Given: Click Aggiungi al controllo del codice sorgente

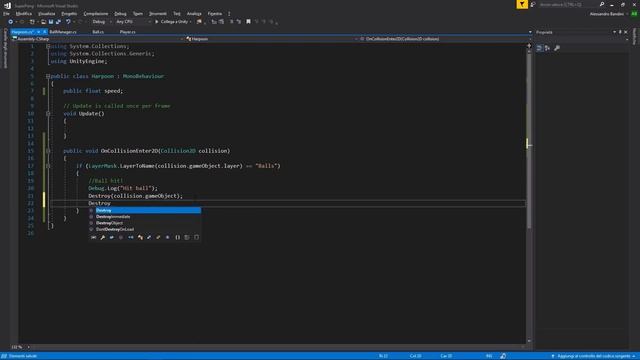Looking at the screenshot, I should 593,356.
